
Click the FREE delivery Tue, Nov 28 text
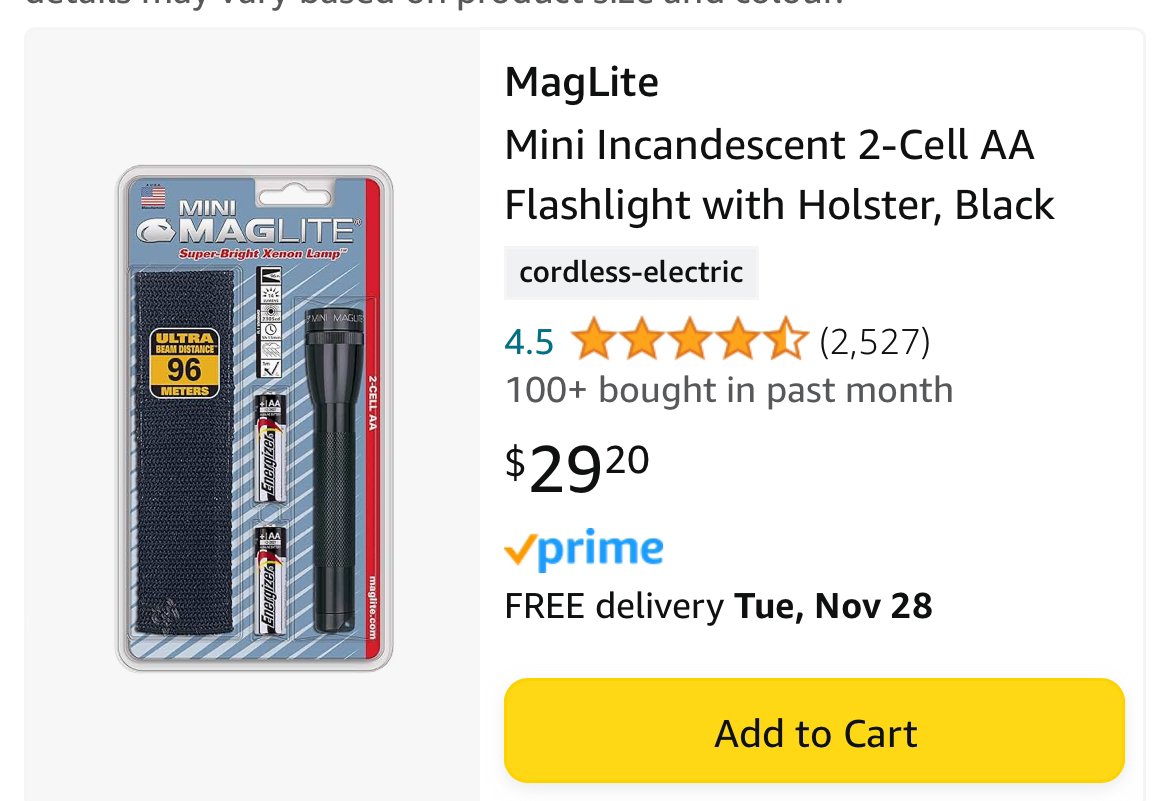click(719, 606)
